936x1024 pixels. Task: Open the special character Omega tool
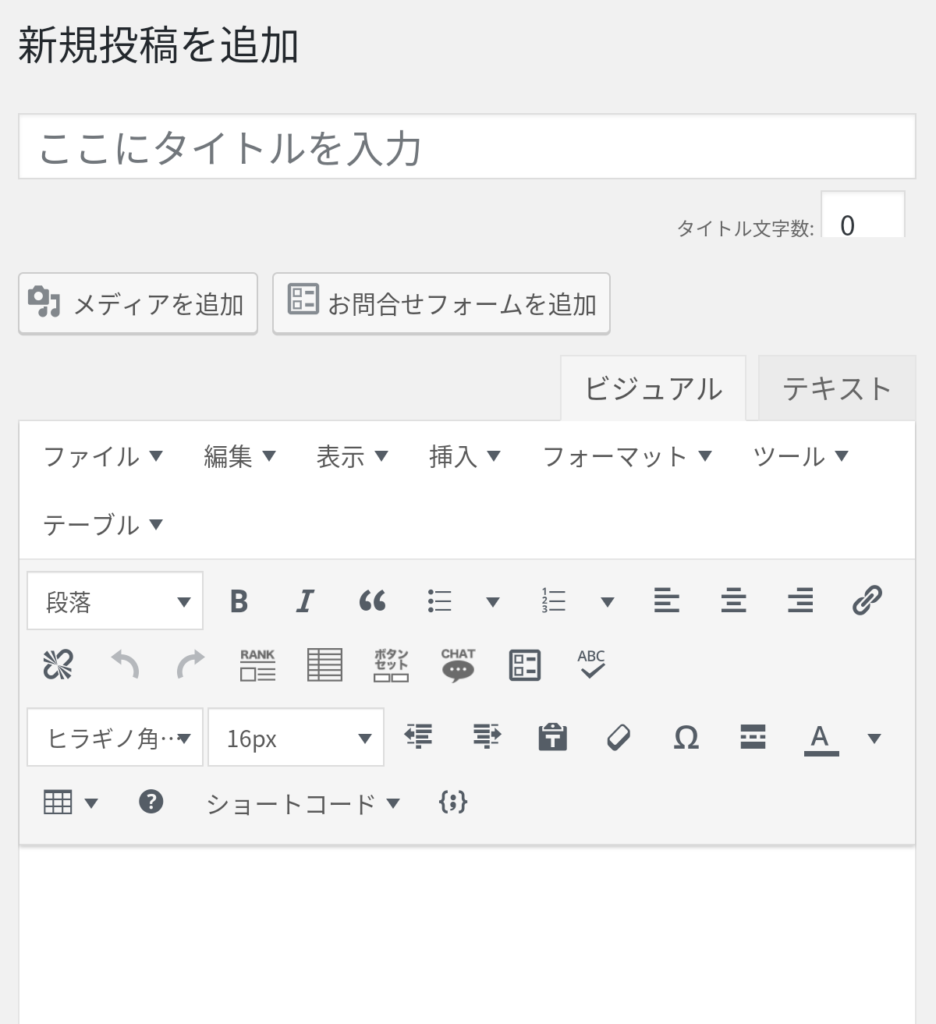click(686, 738)
